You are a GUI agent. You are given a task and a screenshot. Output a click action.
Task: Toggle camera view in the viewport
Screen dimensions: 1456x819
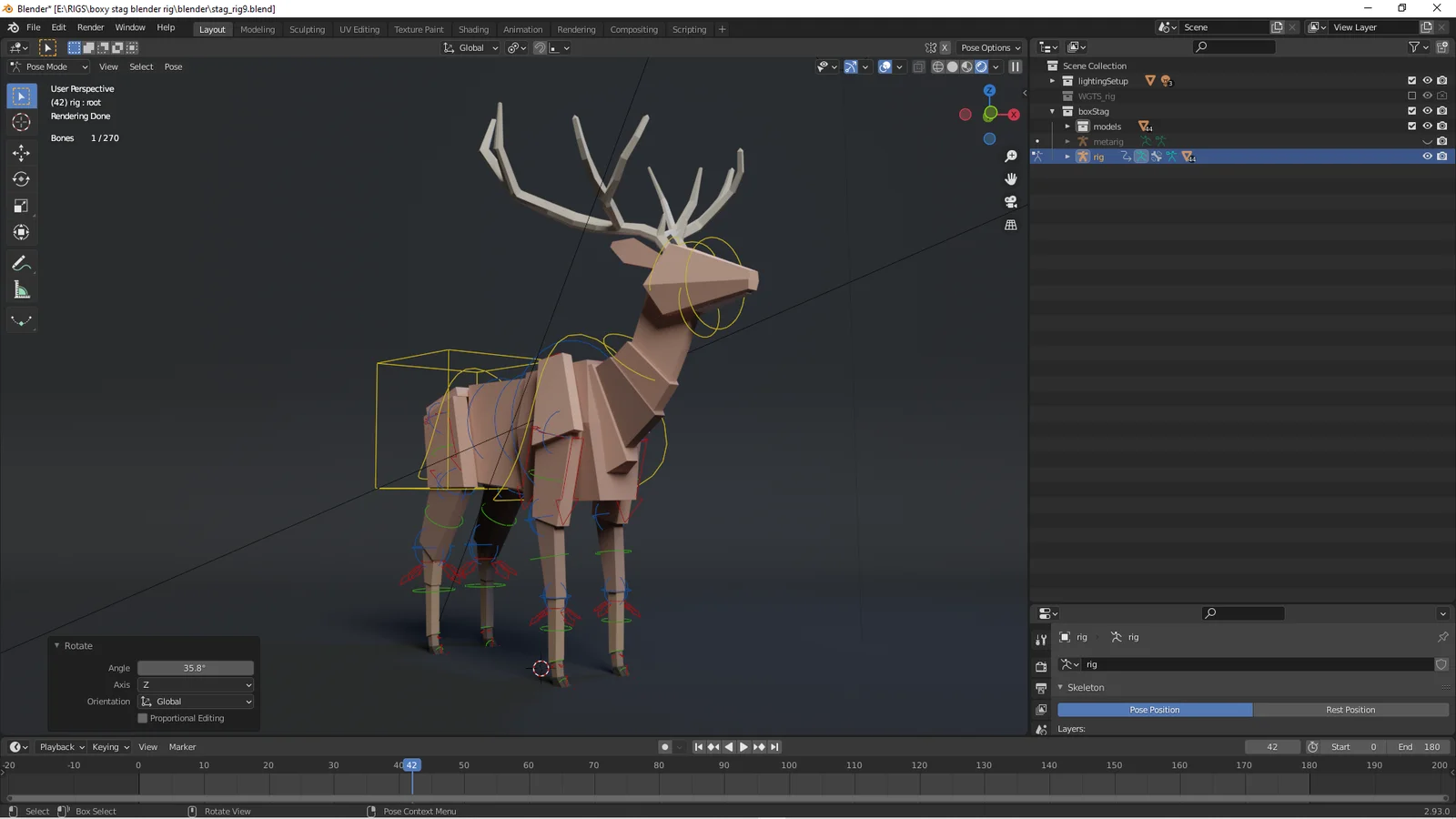[x=1010, y=202]
